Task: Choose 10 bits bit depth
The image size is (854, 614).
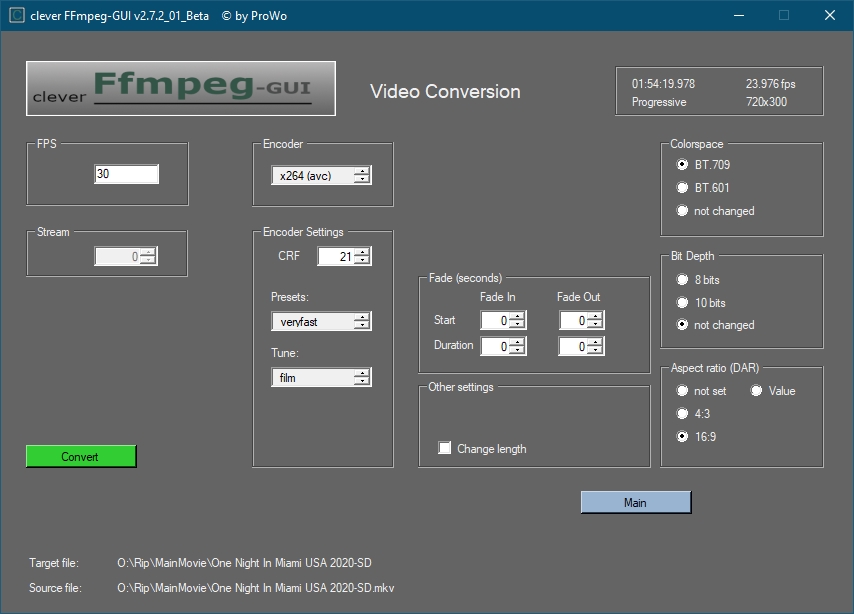Action: click(683, 303)
